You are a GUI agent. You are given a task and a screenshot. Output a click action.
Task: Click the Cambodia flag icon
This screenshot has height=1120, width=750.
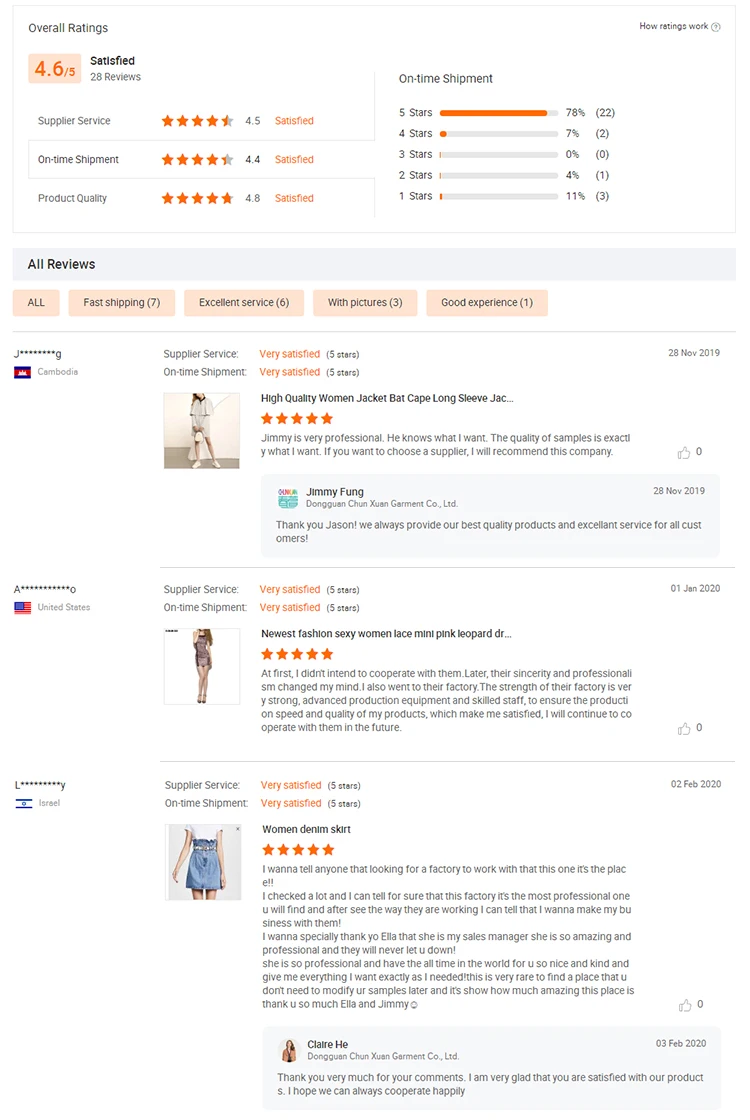coord(22,372)
